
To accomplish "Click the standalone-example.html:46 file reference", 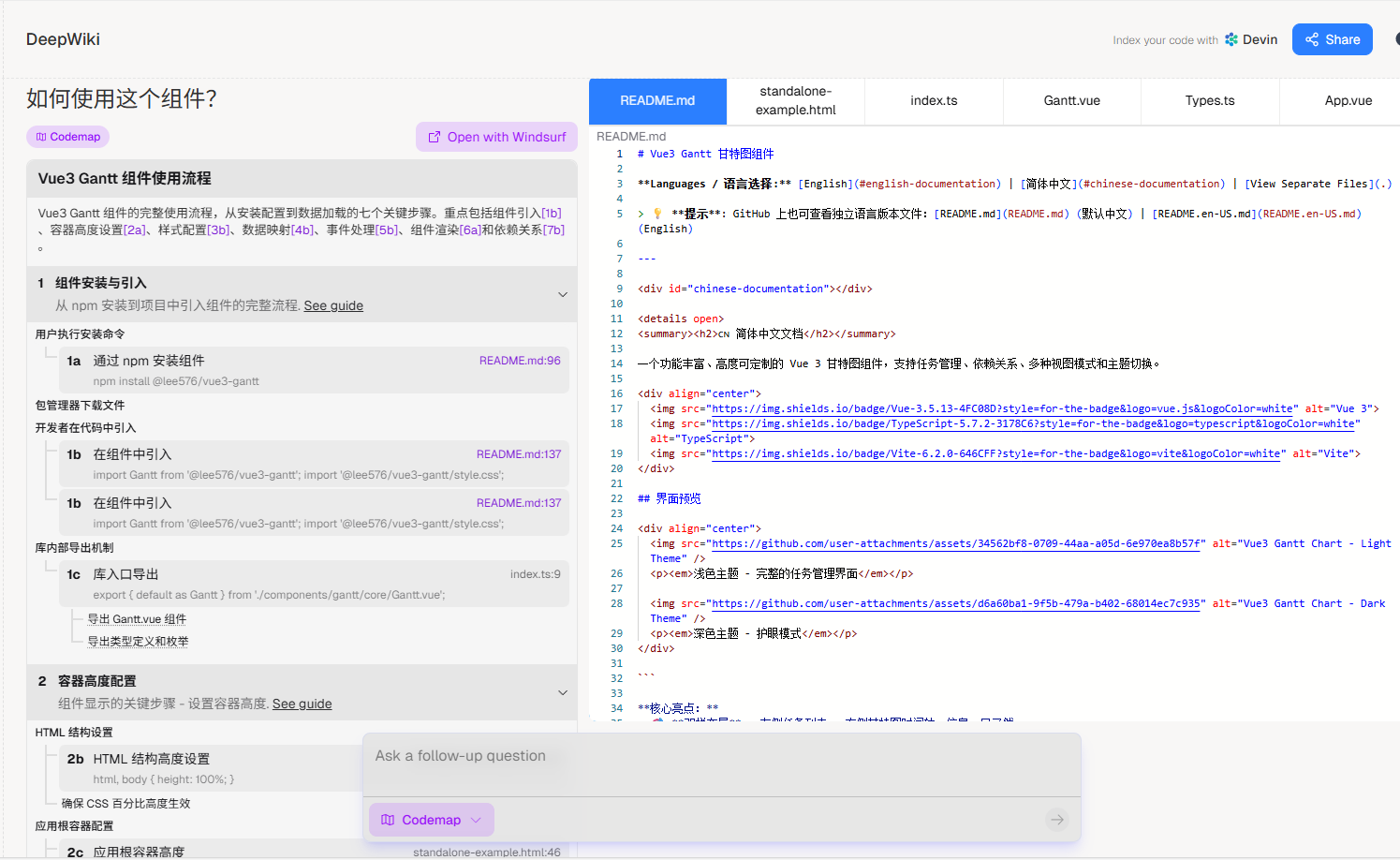I will tap(487, 853).
